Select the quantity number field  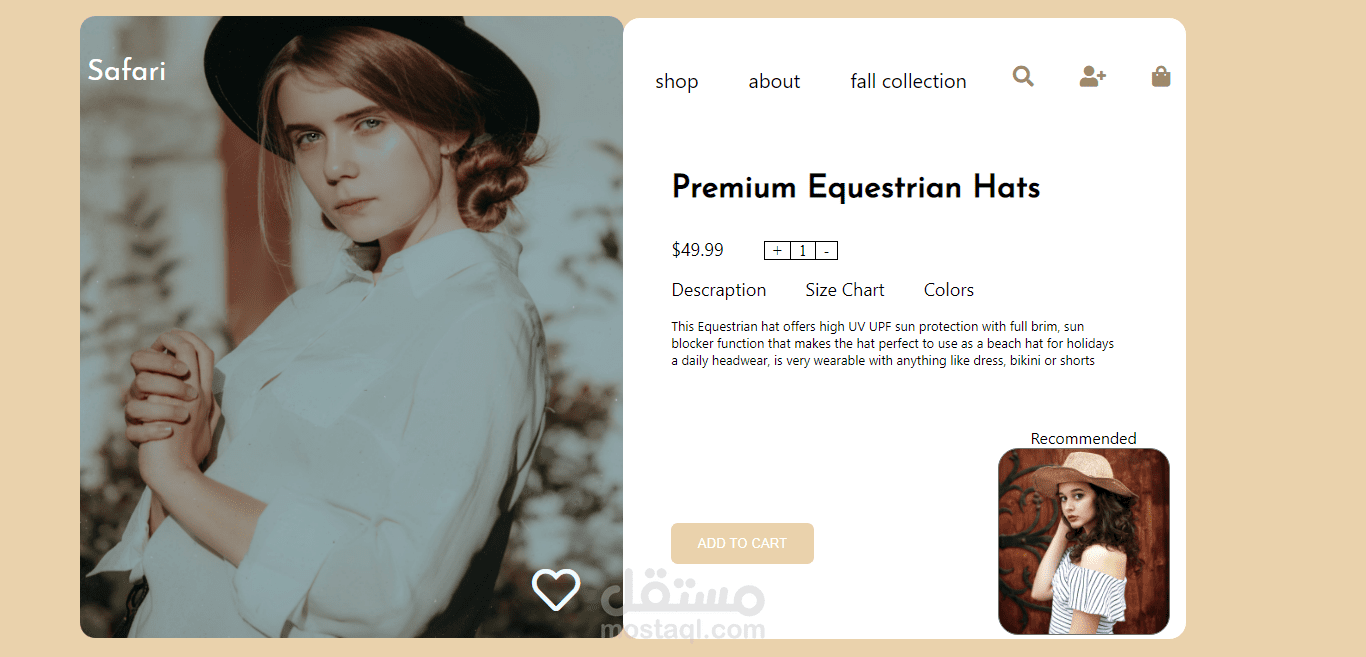point(802,251)
